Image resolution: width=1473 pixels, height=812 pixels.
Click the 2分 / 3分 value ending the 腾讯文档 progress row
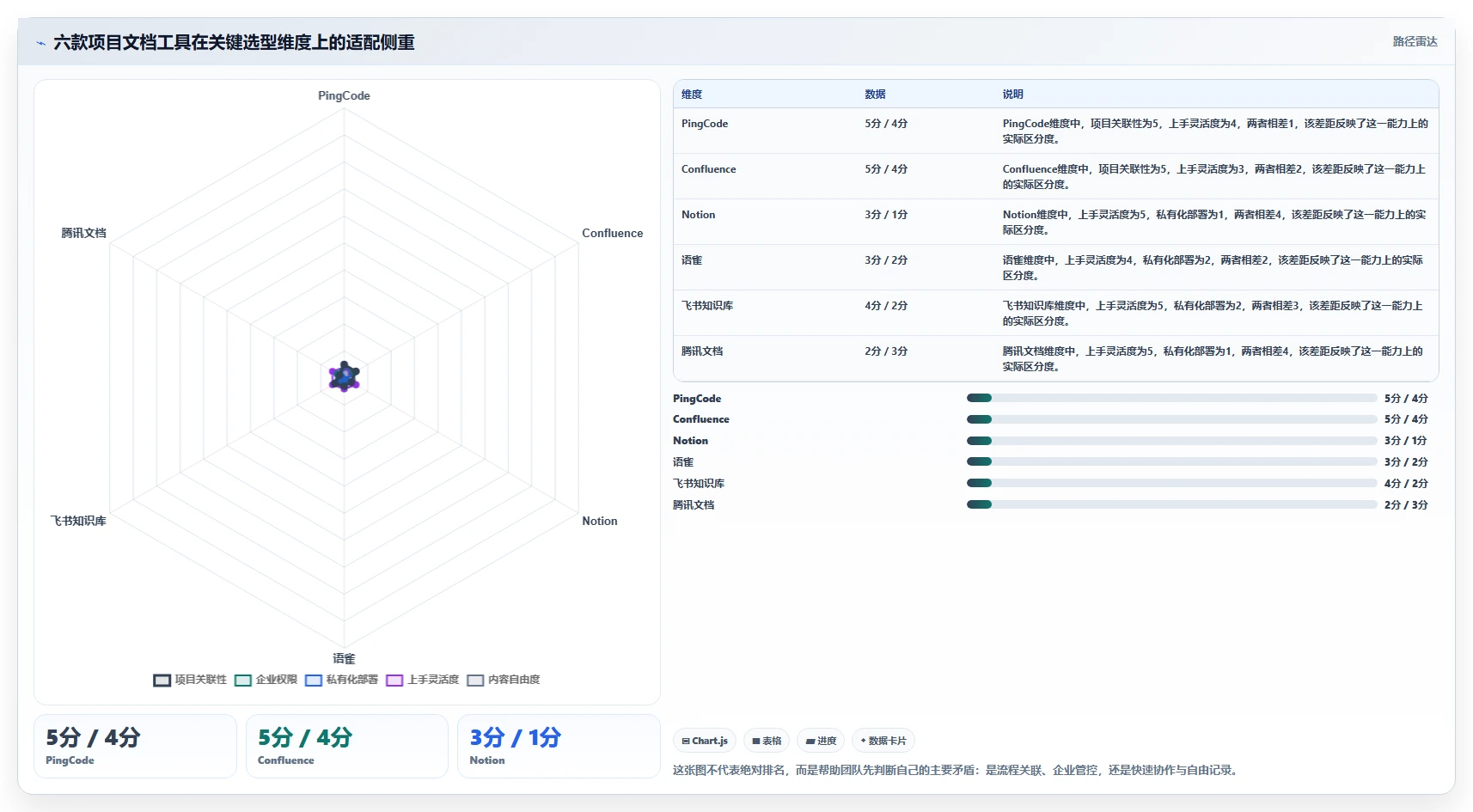click(1406, 505)
